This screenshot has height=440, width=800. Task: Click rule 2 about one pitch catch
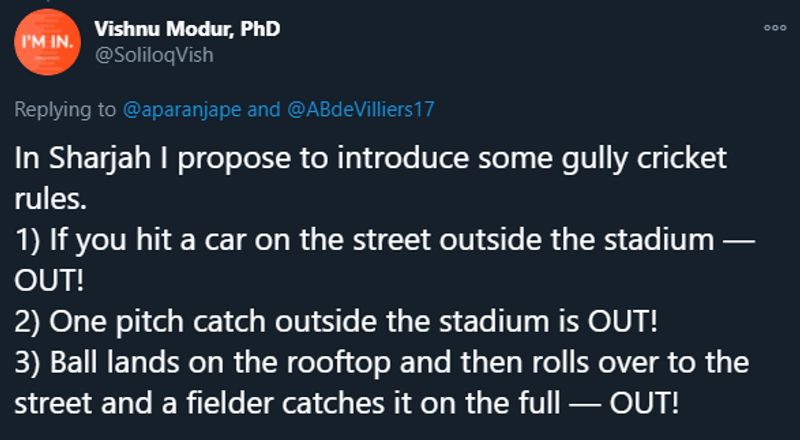[336, 321]
